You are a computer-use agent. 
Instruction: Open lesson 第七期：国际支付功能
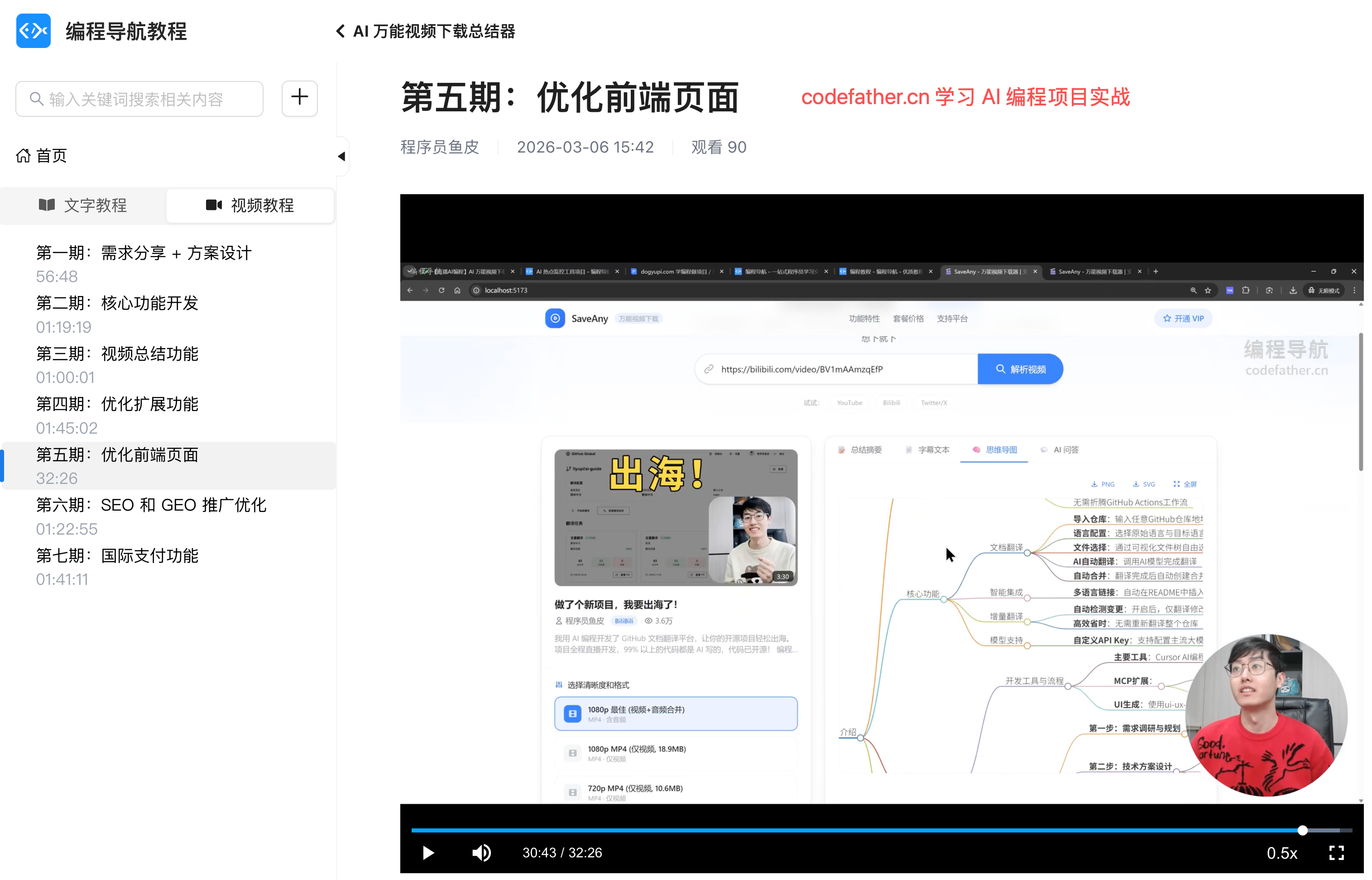pyautogui.click(x=117, y=555)
